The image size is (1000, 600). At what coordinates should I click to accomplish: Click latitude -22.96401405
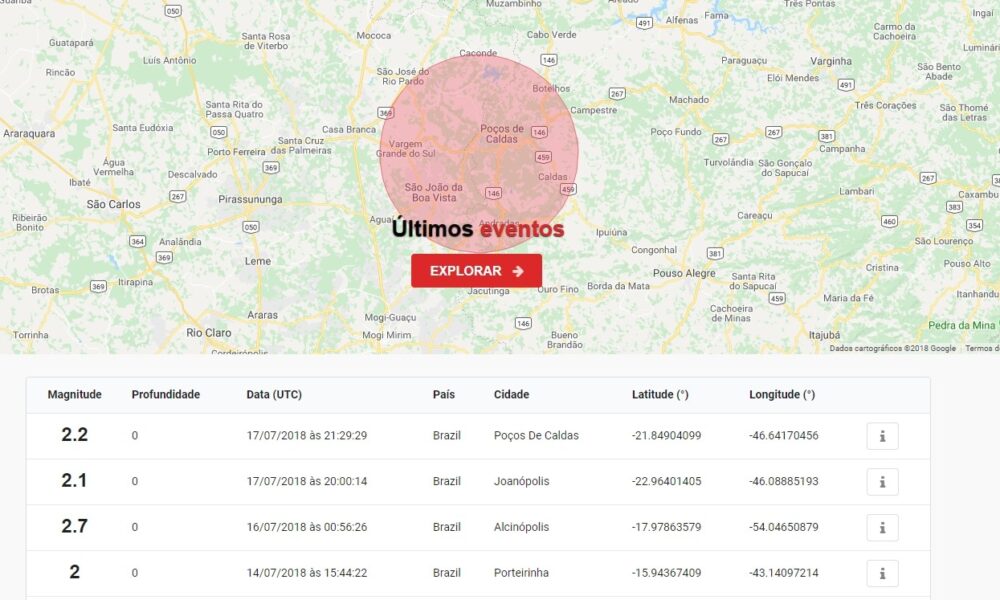(x=666, y=481)
